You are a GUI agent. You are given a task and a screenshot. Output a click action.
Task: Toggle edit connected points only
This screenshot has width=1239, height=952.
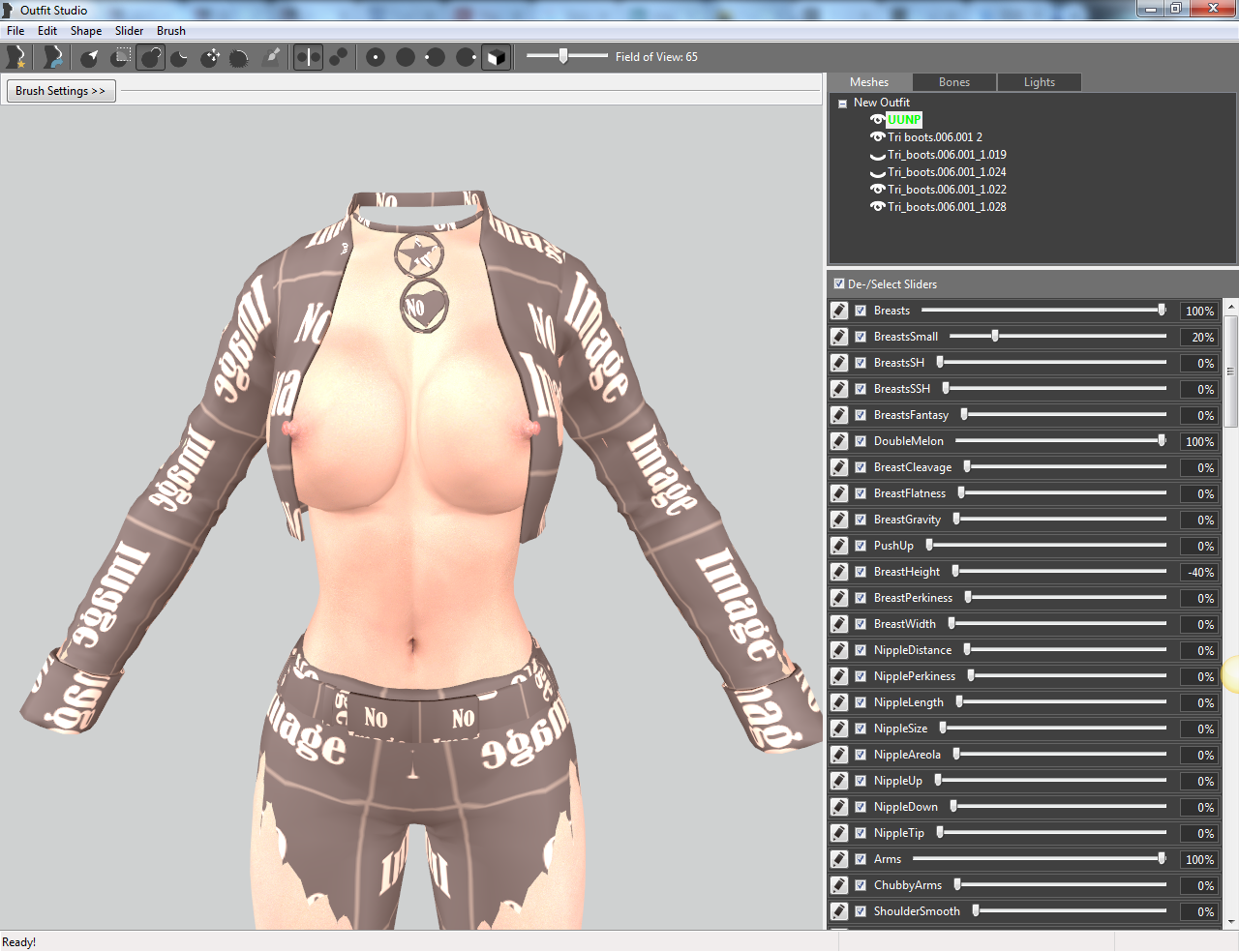338,57
